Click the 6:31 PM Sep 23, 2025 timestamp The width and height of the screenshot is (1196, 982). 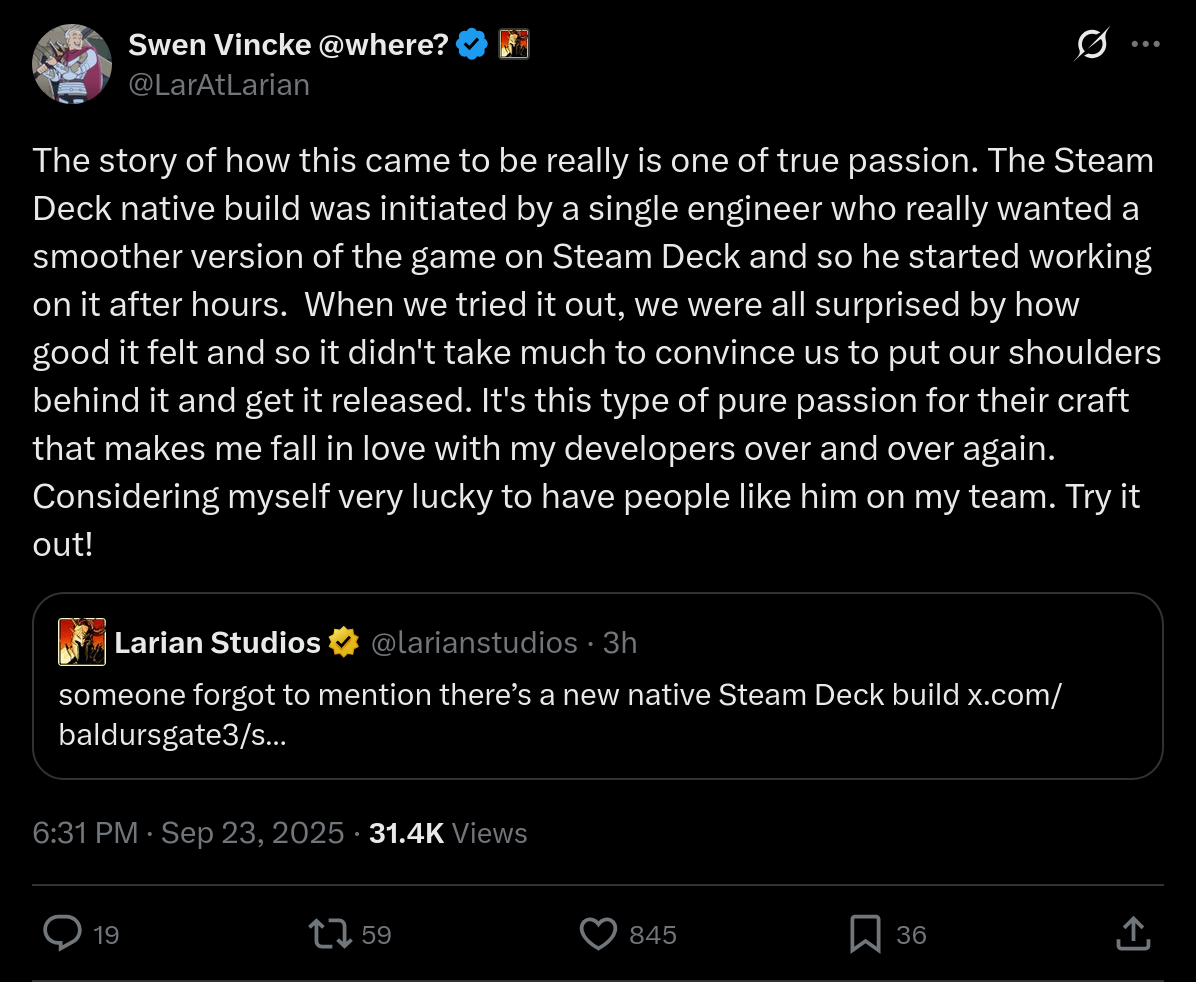[188, 833]
